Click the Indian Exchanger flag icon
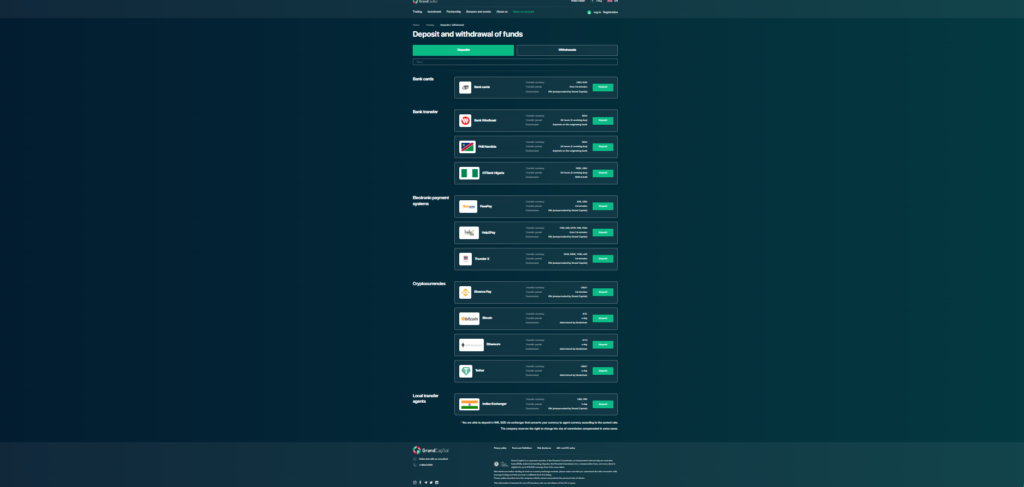 pos(469,404)
